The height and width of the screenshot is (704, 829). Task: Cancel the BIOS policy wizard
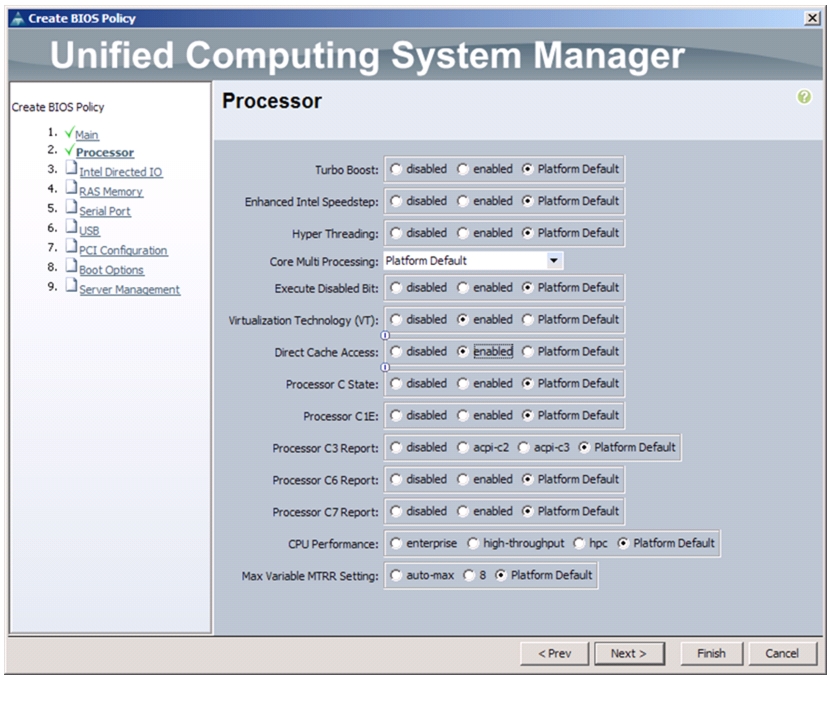782,654
